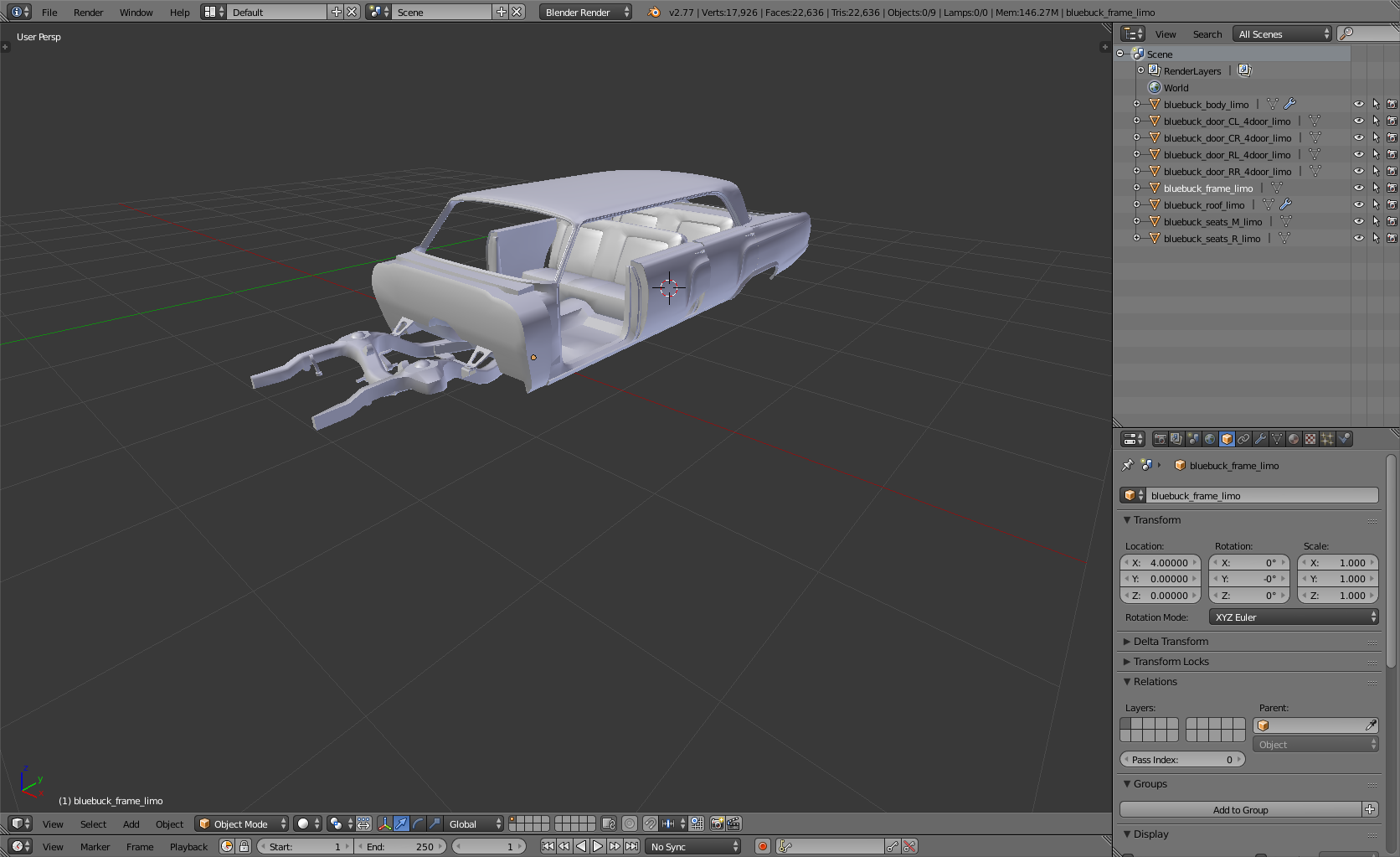The height and width of the screenshot is (857, 1400).
Task: Toggle visibility of bluebuck_roof_limo in outliner
Action: pyautogui.click(x=1358, y=205)
